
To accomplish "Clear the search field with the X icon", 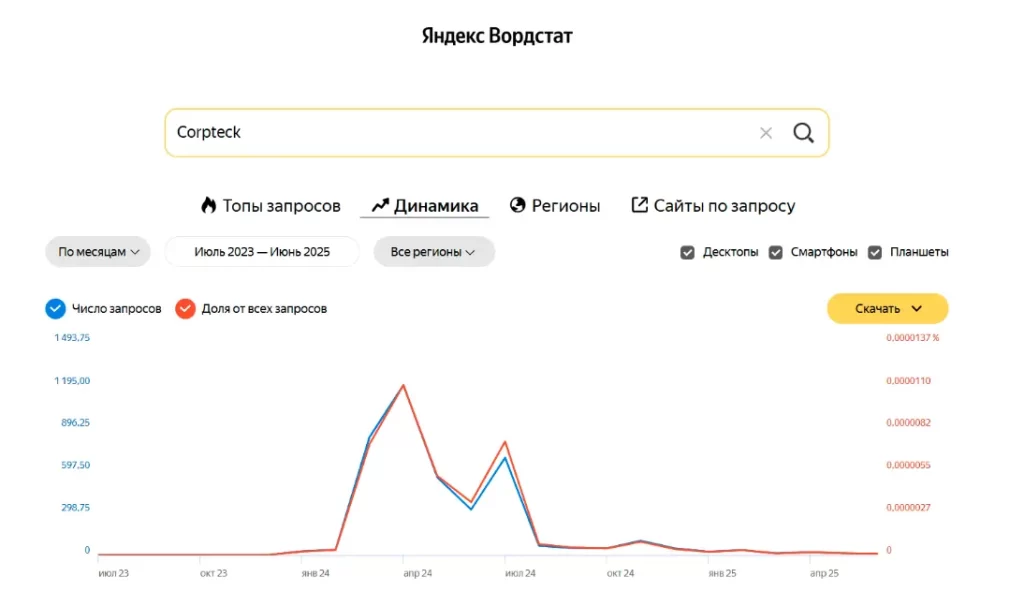I will [x=765, y=133].
